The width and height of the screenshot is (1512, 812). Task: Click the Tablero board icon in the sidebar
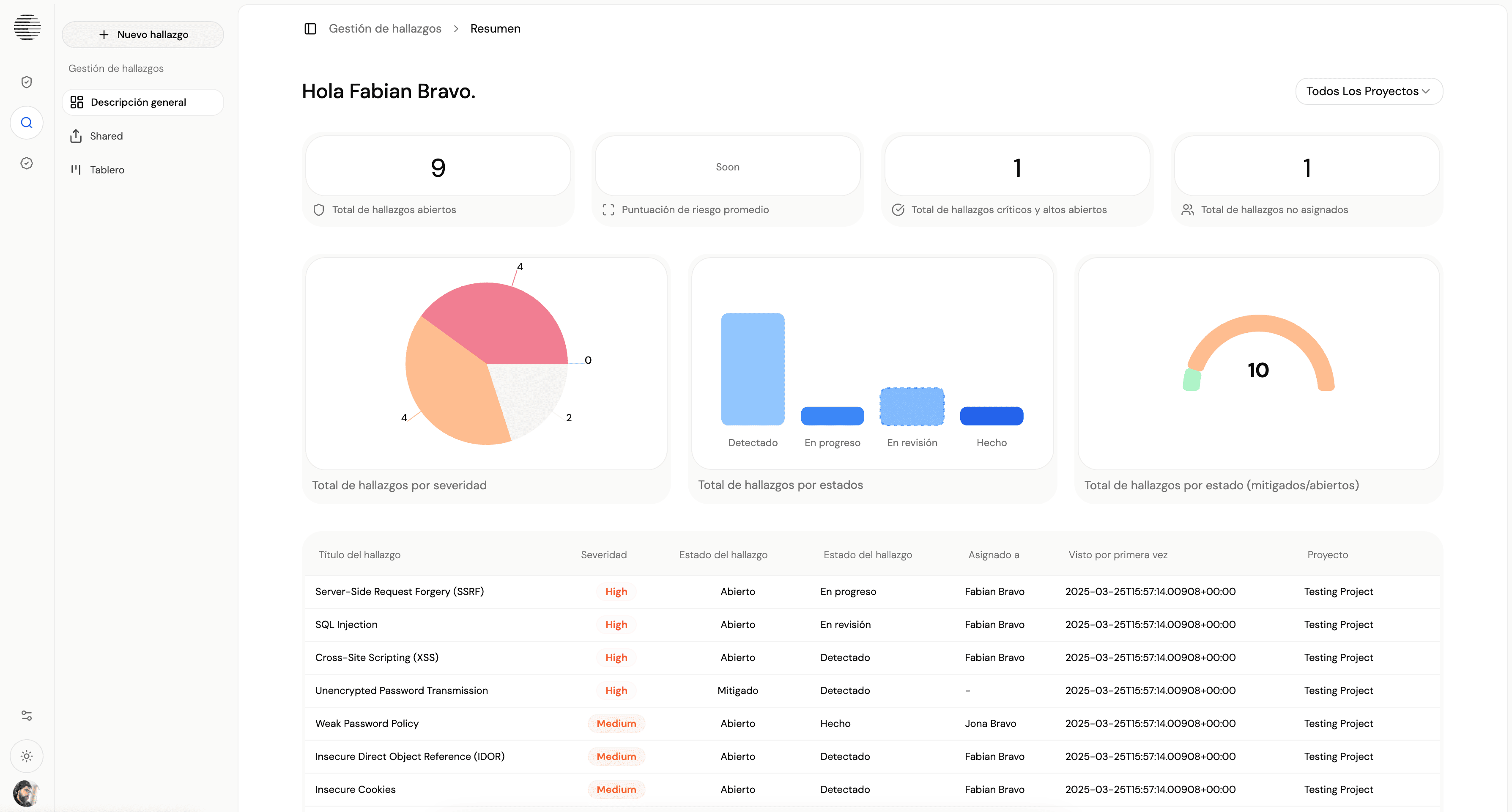[77, 170]
